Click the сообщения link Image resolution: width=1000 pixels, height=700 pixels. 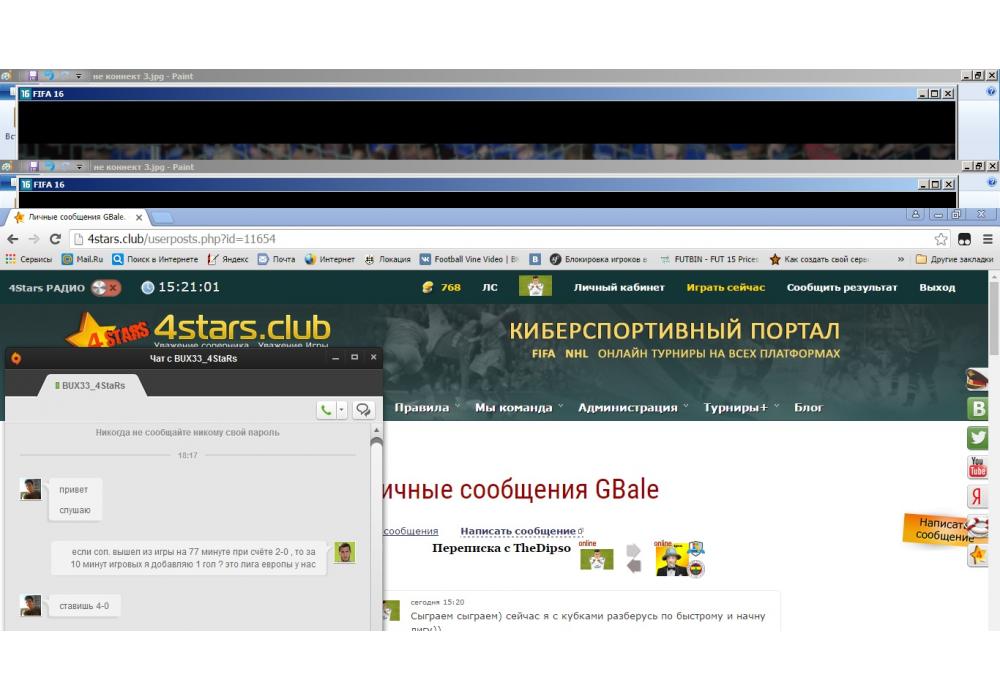(x=411, y=531)
